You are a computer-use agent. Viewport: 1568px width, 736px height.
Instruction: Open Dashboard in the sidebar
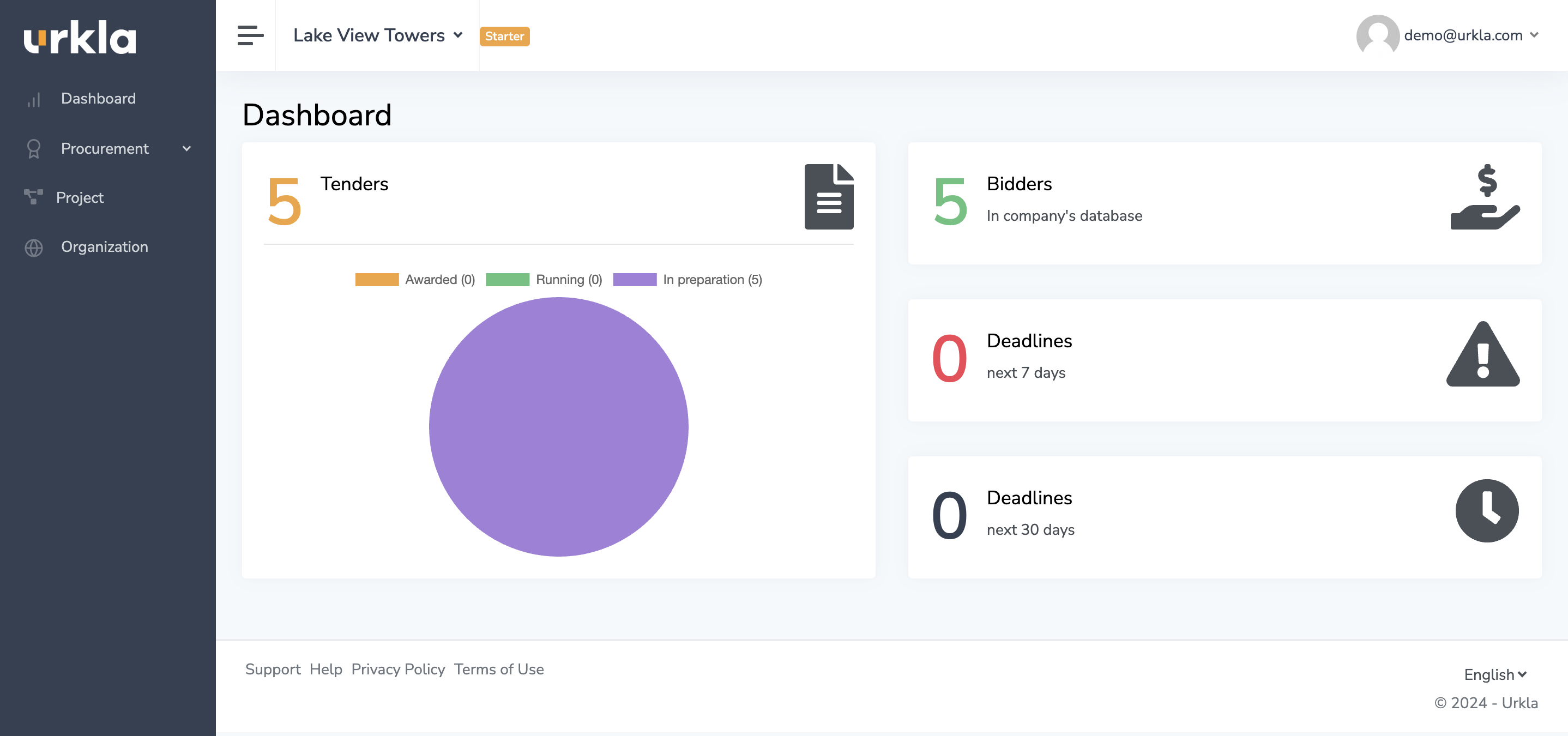click(x=98, y=99)
